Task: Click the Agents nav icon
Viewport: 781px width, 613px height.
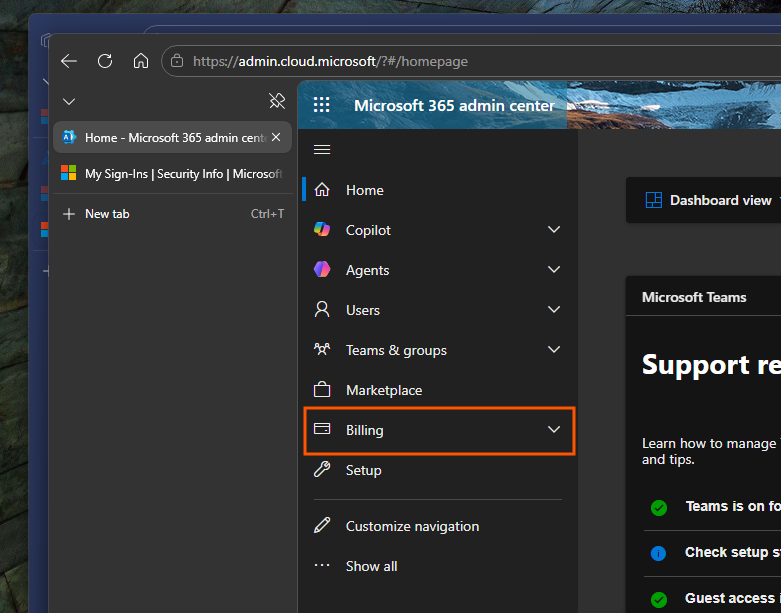Action: click(322, 269)
